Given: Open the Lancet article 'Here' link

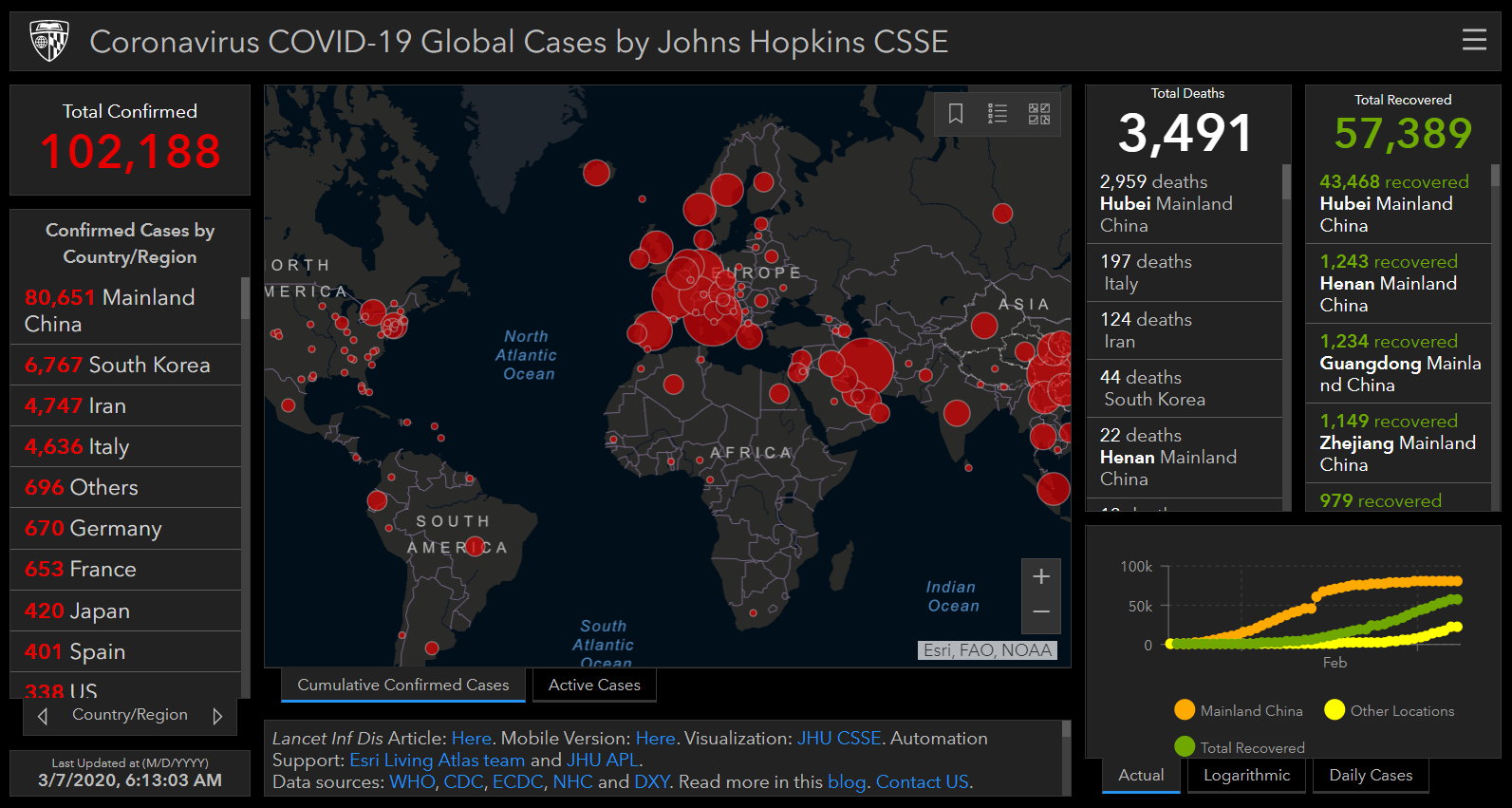Looking at the screenshot, I should coord(472,738).
